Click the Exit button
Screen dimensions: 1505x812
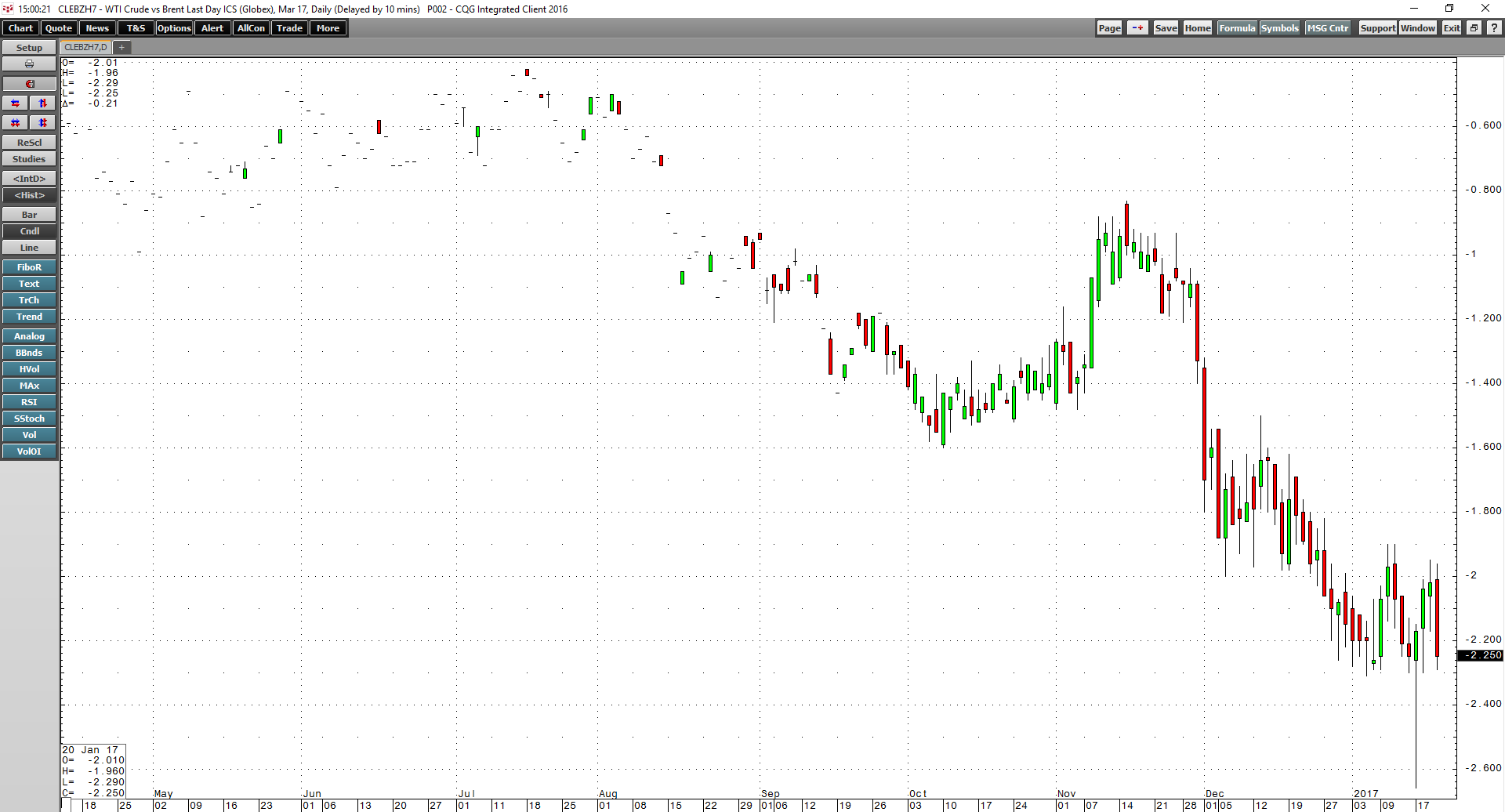(1452, 28)
